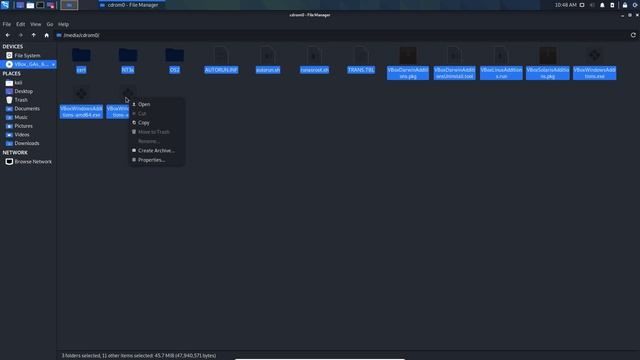Screen dimensions: 640x360
Task: Click the VBoxLinuxAdditions.run file name label
Action: [501, 73]
